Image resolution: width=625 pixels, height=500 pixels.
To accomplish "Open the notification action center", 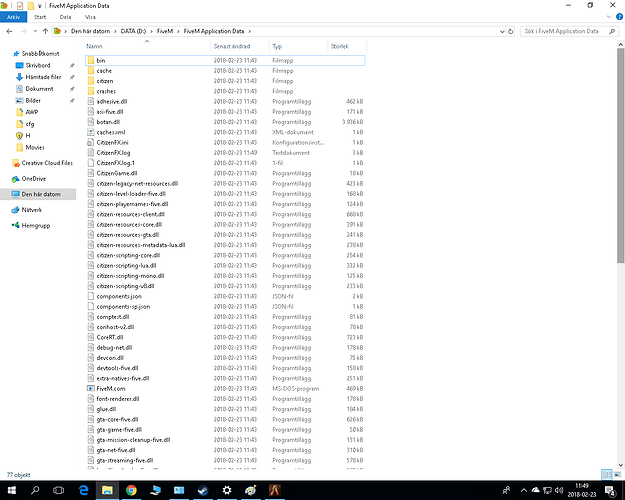I will (610, 490).
